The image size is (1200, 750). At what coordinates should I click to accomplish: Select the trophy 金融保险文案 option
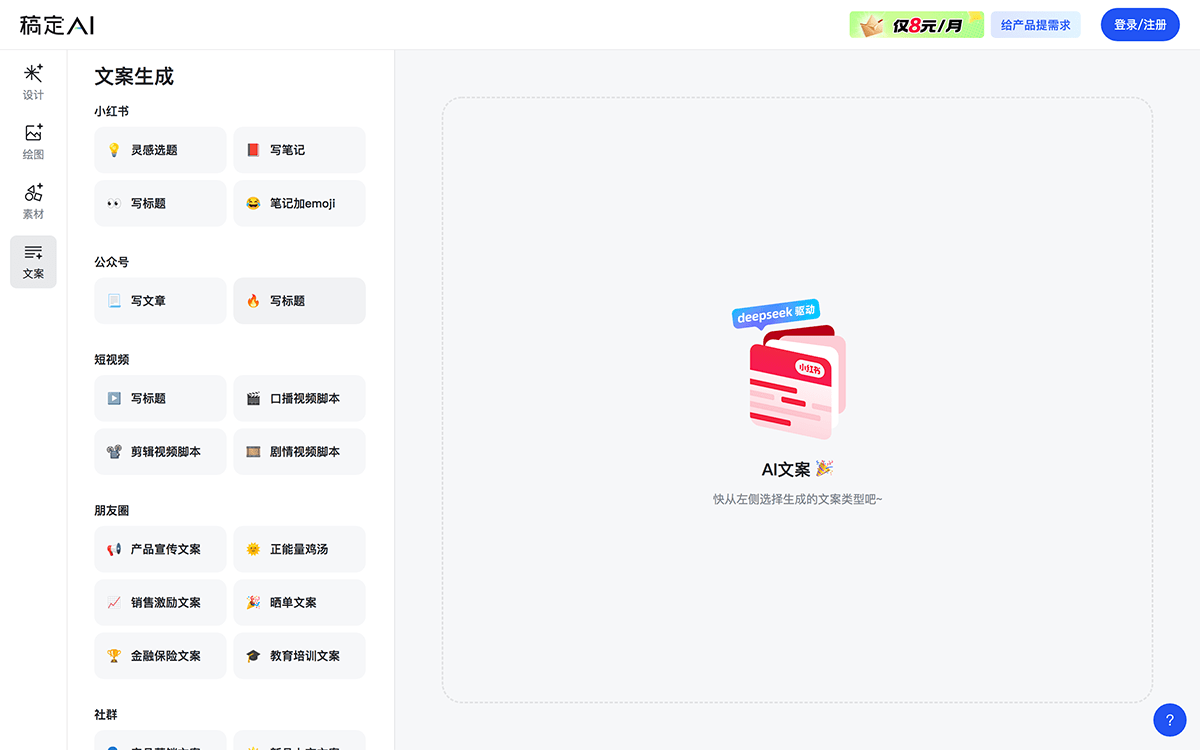(160, 655)
